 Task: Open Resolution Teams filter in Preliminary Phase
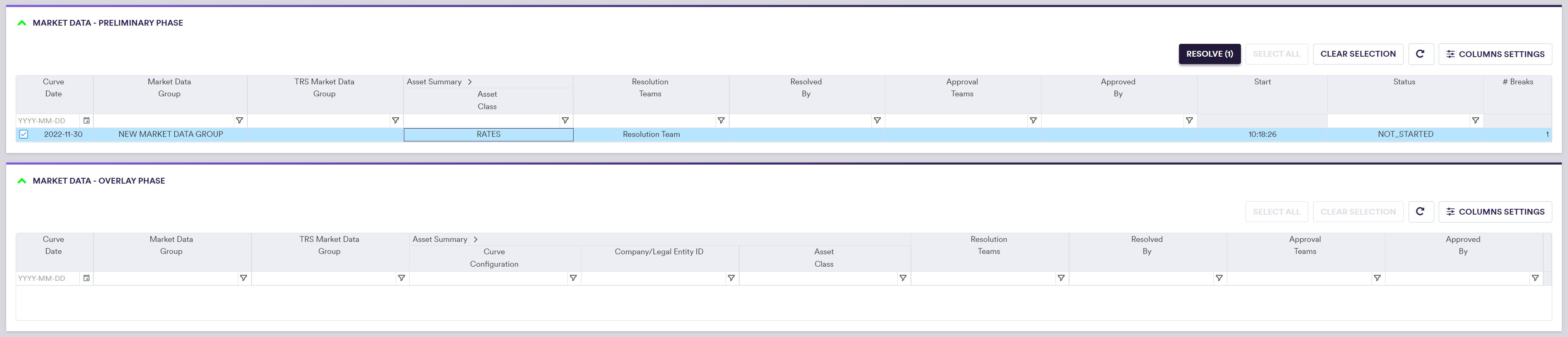pos(721,121)
